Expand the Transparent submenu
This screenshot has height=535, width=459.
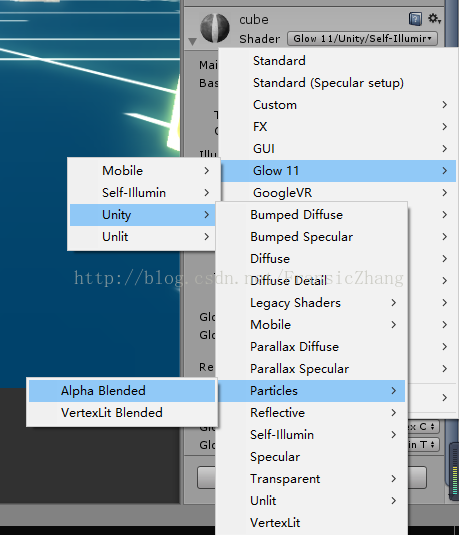(311, 479)
